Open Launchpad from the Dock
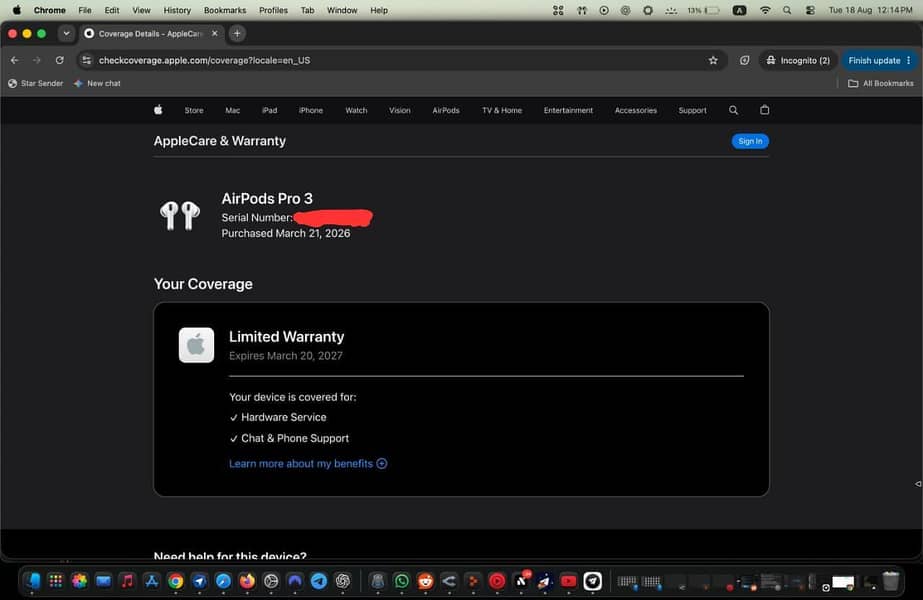The image size is (923, 600). pyautogui.click(x=56, y=581)
